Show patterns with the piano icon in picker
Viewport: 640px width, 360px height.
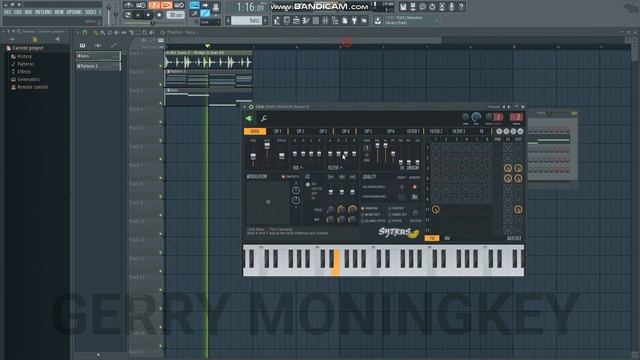[82, 45]
